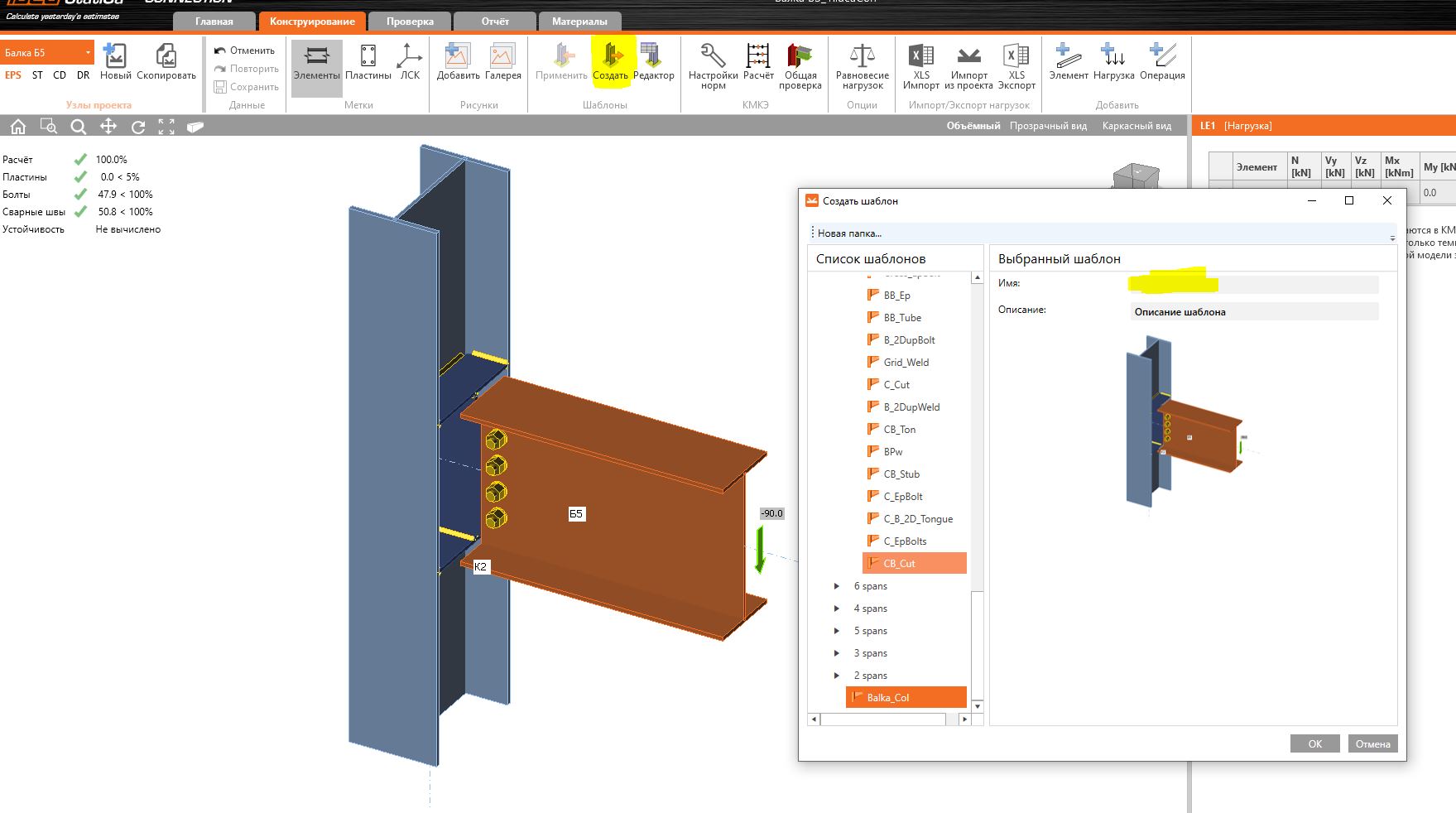
Task: Open the Балка Б5 dropdown
Action: pyautogui.click(x=47, y=52)
